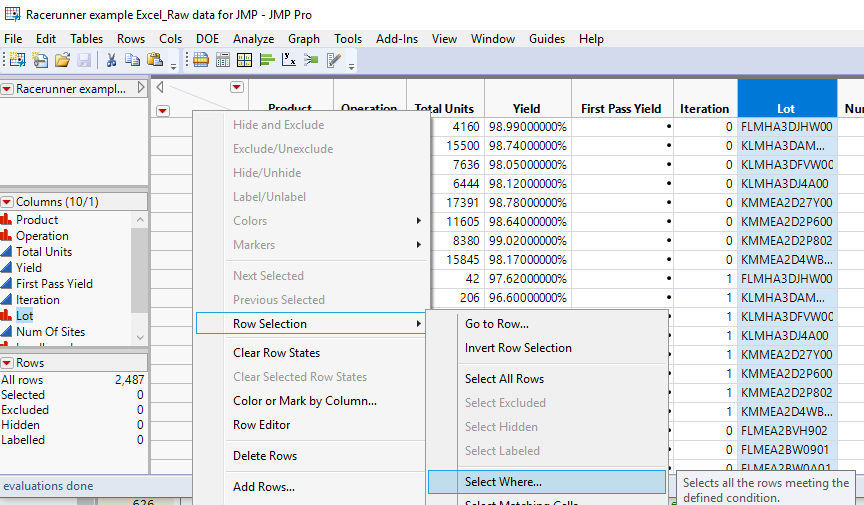Open the Rows menu
864x505 pixels.
pyautogui.click(x=131, y=39)
